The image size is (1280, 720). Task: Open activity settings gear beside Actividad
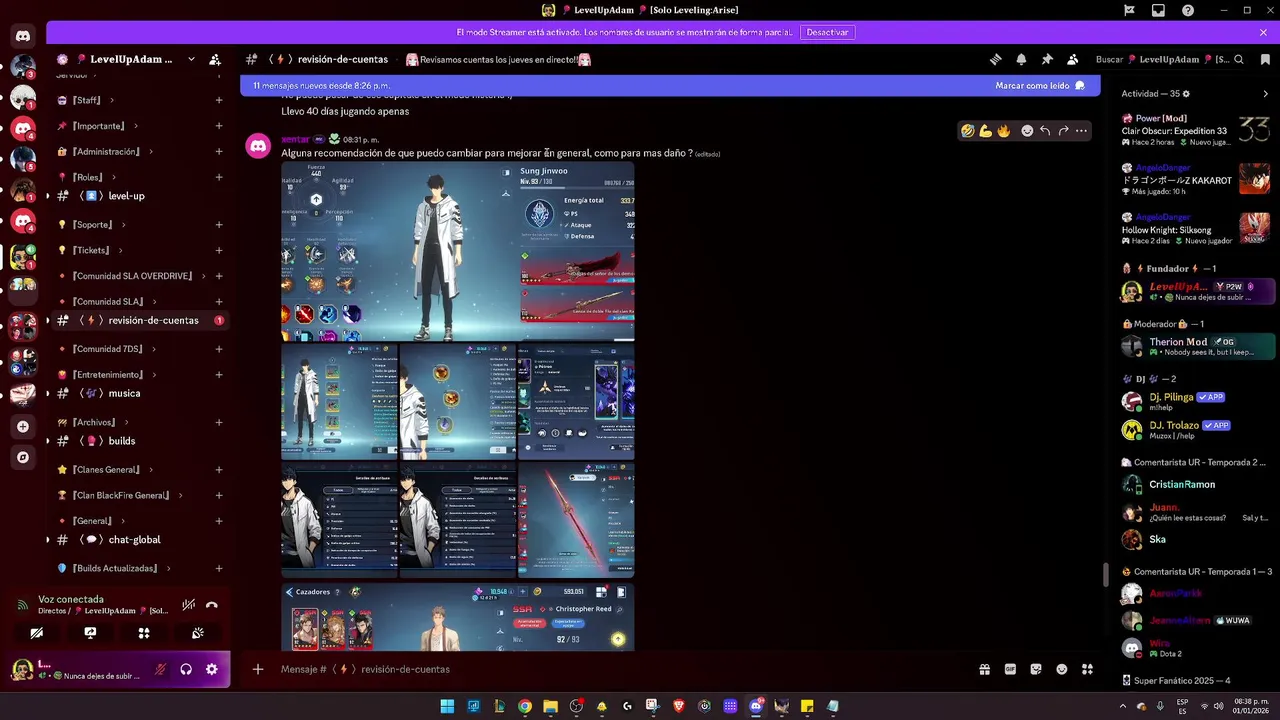tap(1186, 94)
